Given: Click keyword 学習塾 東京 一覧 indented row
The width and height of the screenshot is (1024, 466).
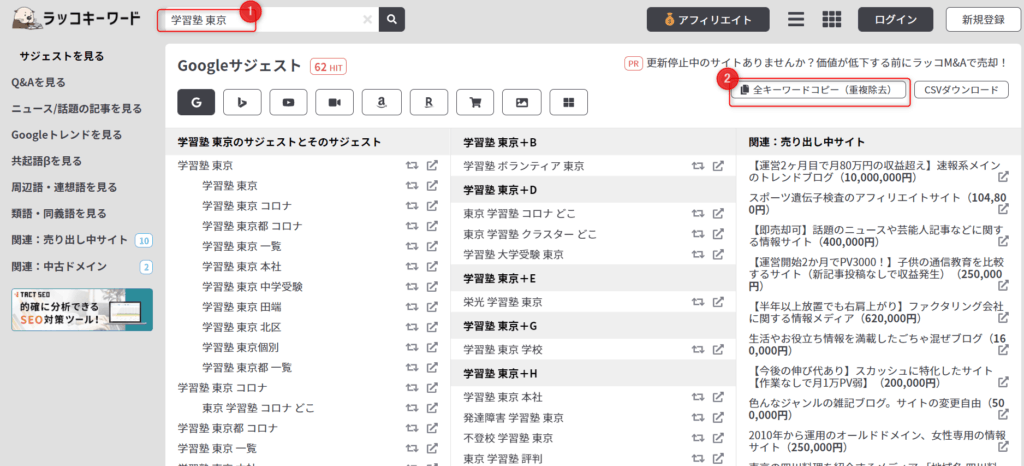Looking at the screenshot, I should coord(242,246).
